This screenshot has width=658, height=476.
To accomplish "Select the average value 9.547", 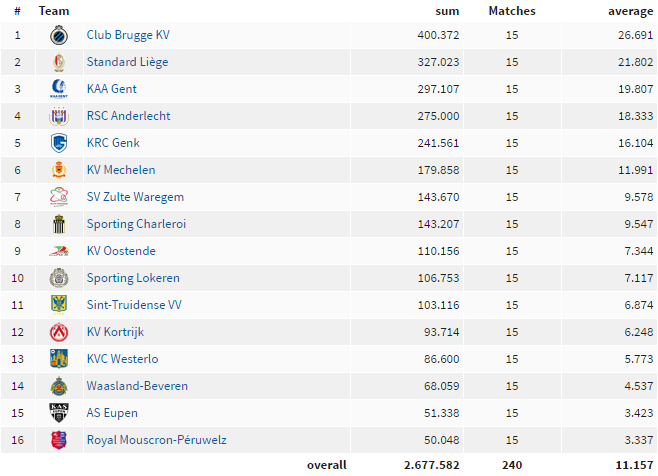I will click(x=639, y=224).
